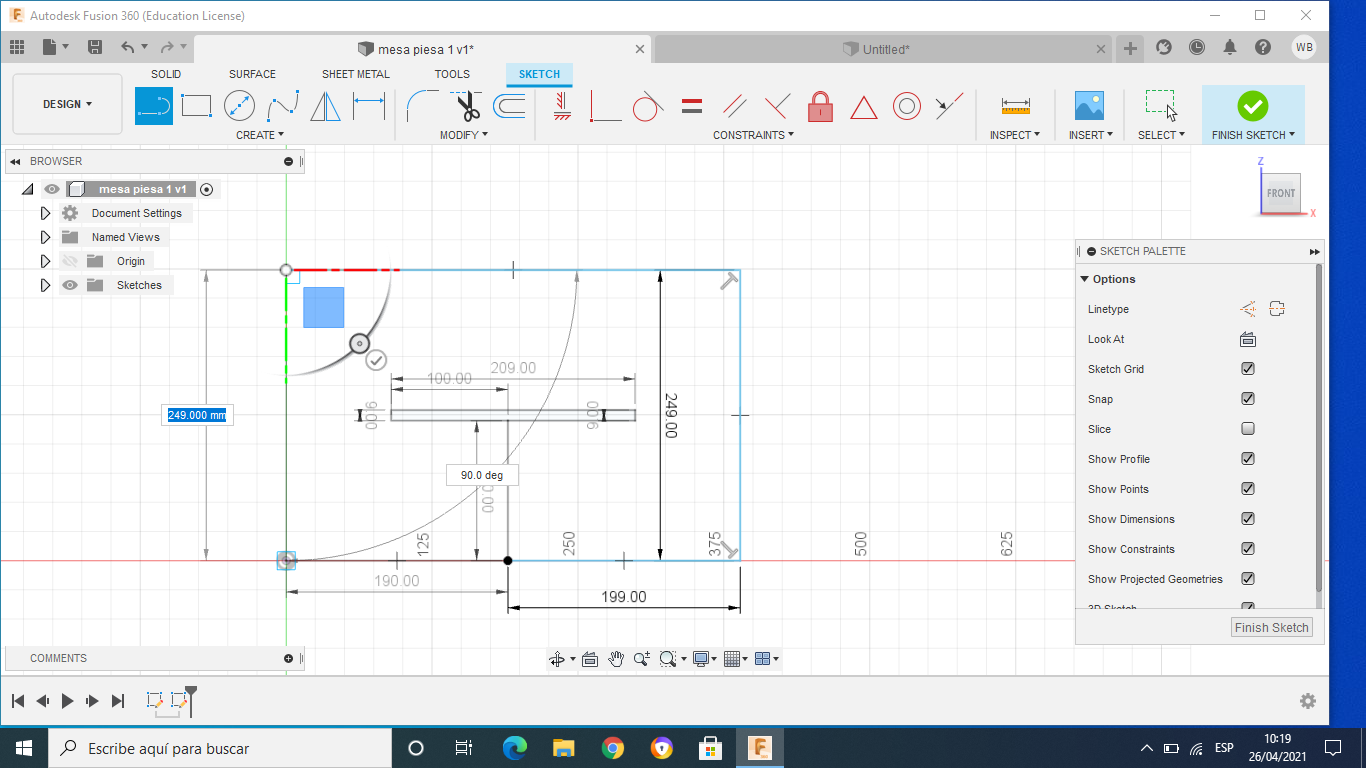Apply the Perpendicular constraint

[777, 105]
